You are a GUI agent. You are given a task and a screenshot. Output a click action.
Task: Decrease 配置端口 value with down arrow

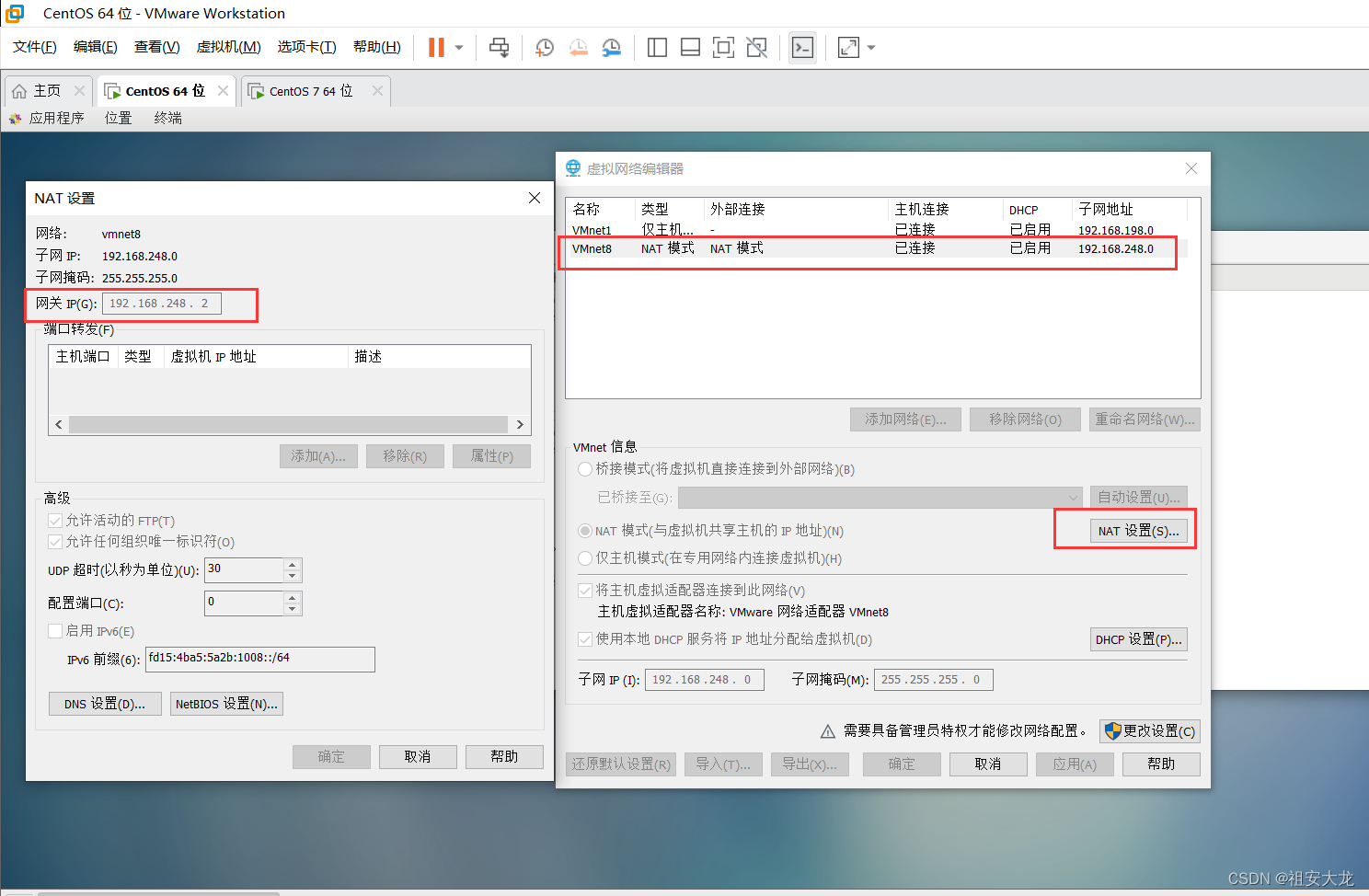click(293, 609)
